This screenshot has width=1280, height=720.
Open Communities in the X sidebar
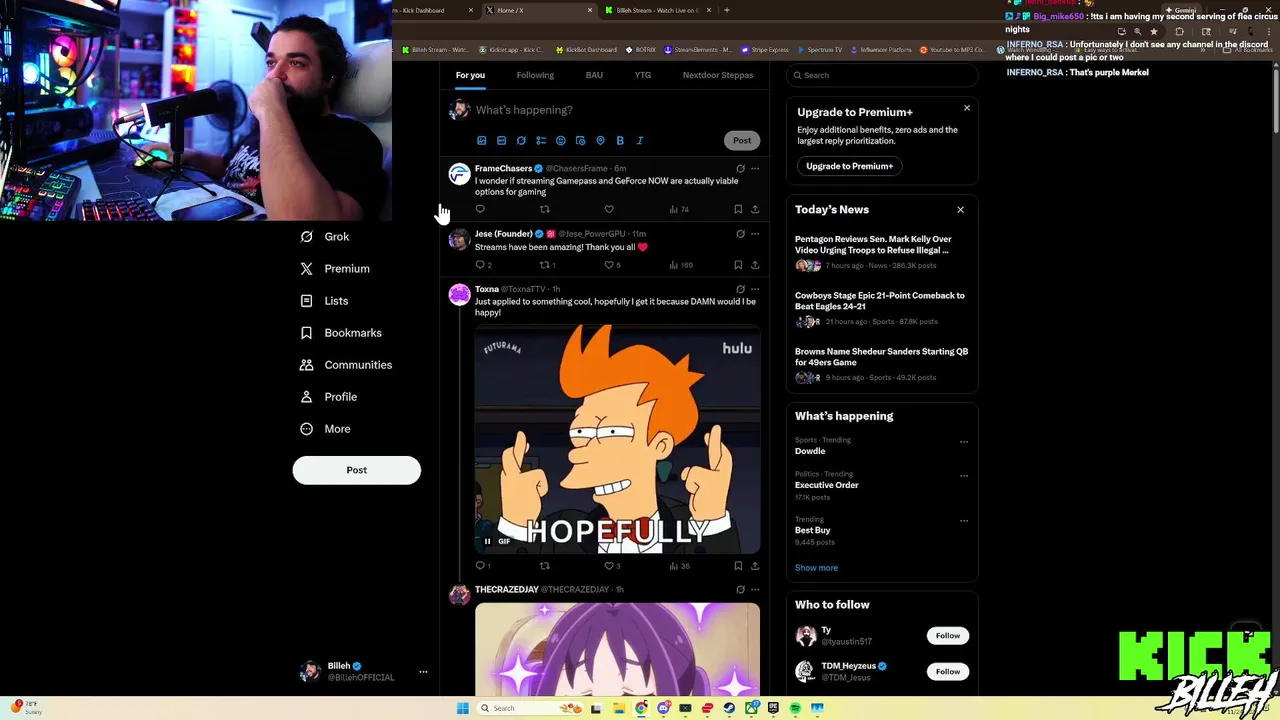(346, 365)
